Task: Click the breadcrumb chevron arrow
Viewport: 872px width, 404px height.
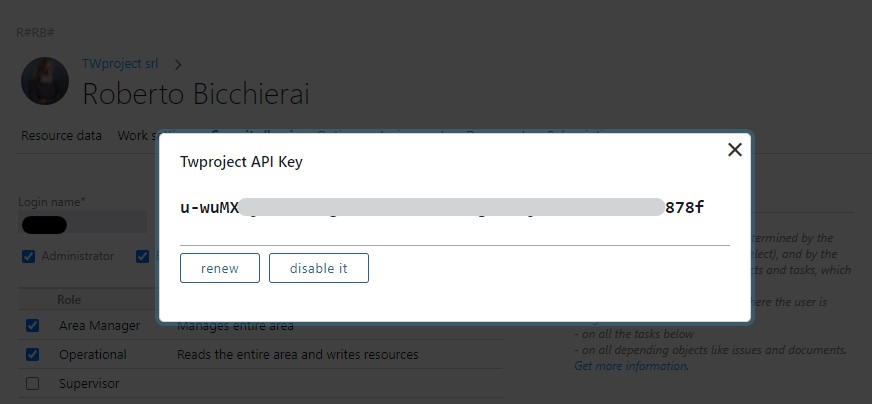Action: coord(180,64)
